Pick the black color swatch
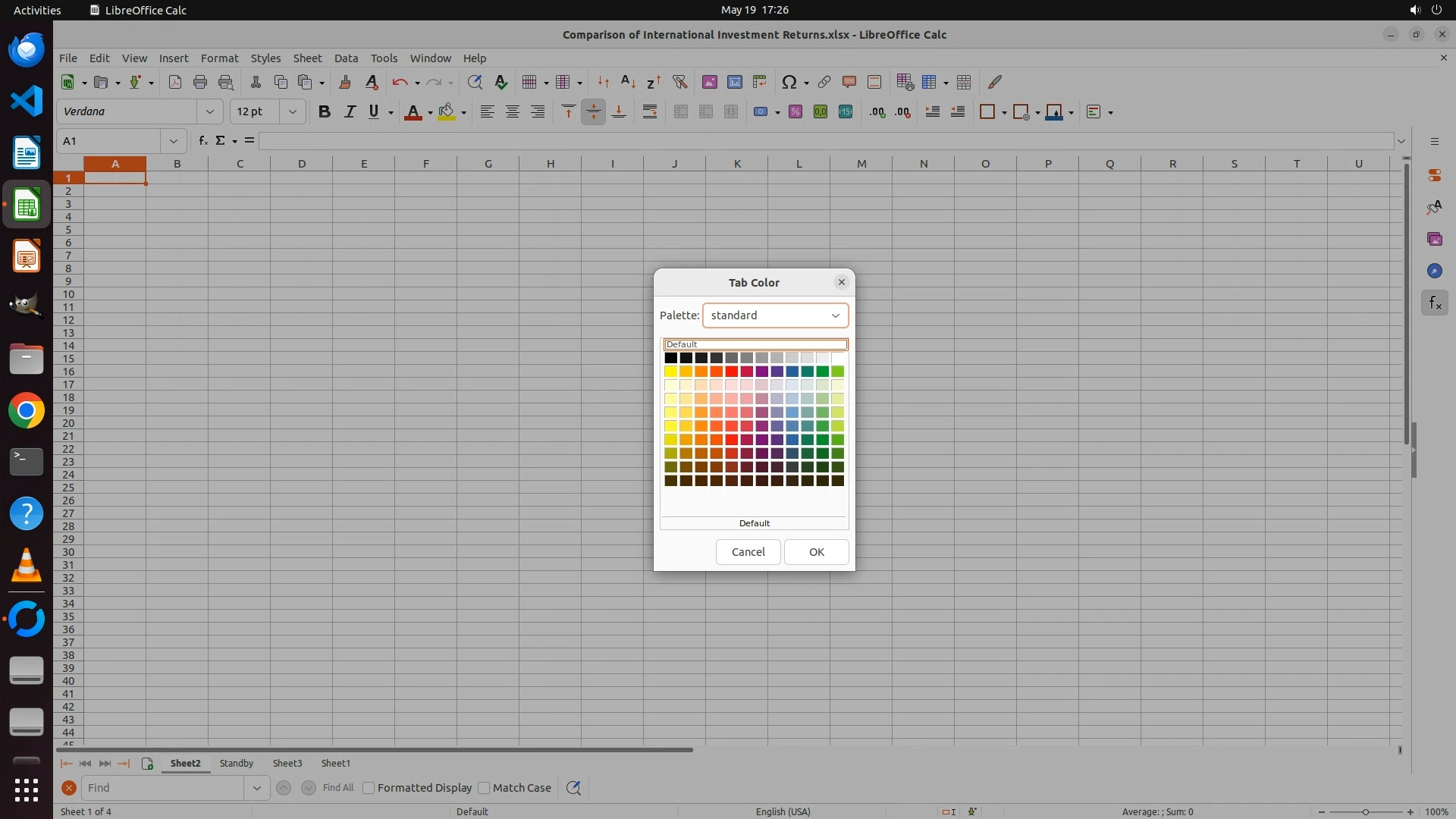Image resolution: width=1456 pixels, height=819 pixels. [670, 358]
